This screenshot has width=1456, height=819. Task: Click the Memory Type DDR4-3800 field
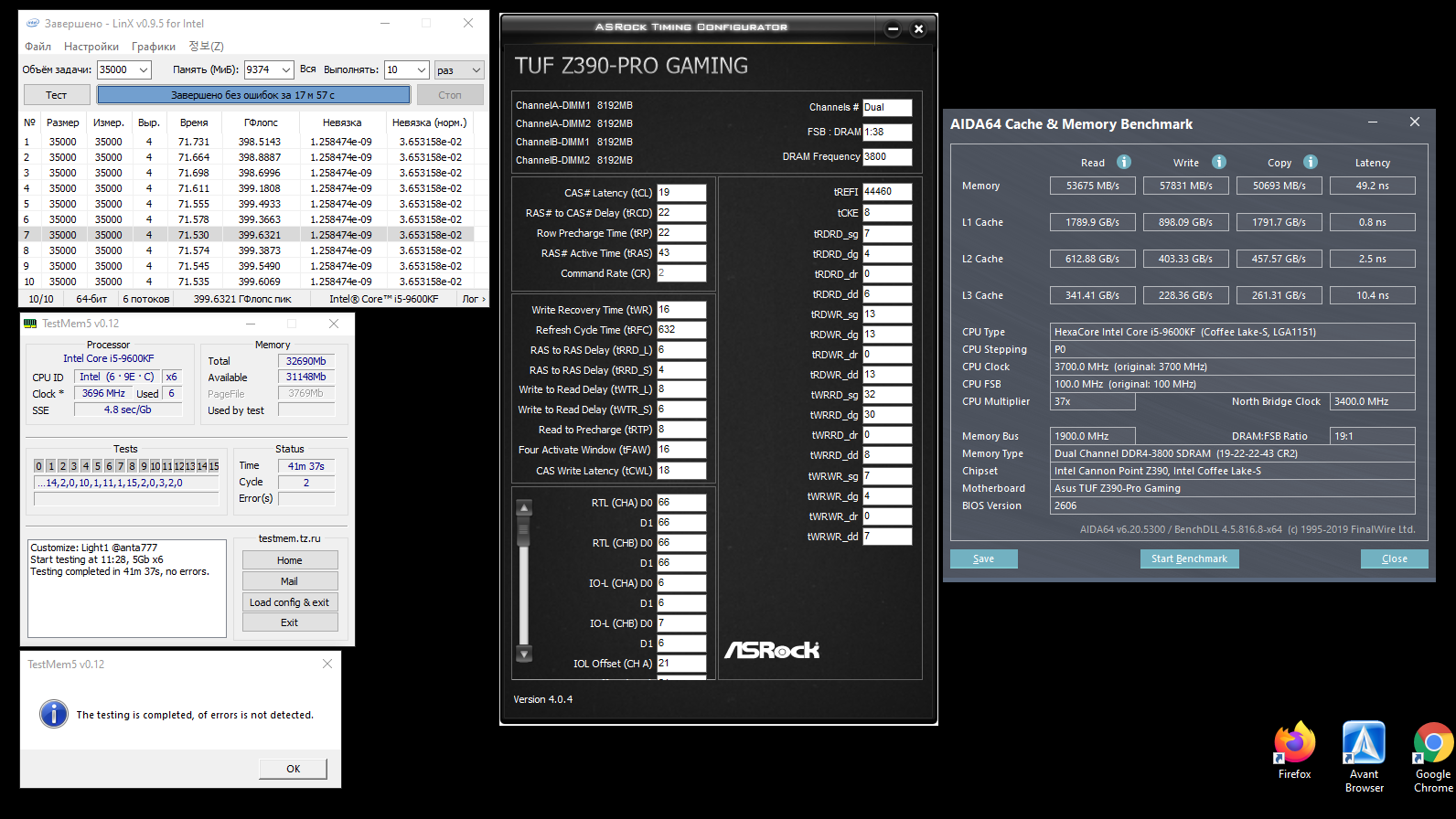(1233, 453)
